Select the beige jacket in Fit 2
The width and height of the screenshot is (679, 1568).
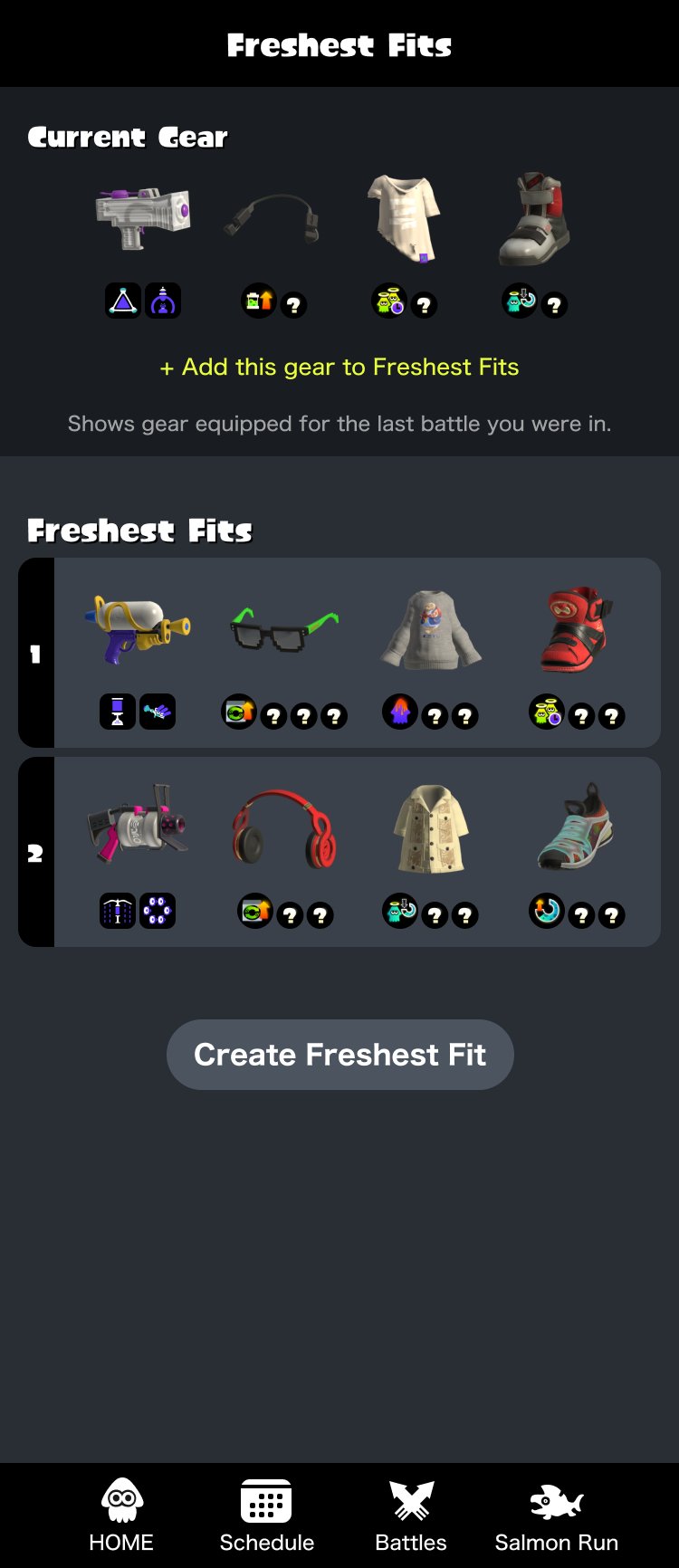tap(431, 830)
